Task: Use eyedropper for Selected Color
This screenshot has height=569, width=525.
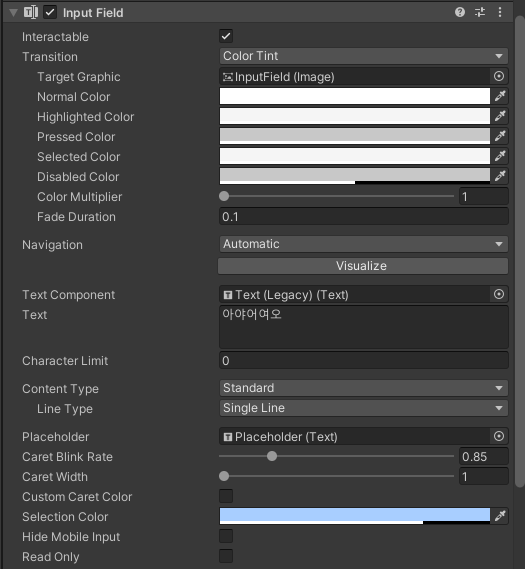Action: (500, 156)
